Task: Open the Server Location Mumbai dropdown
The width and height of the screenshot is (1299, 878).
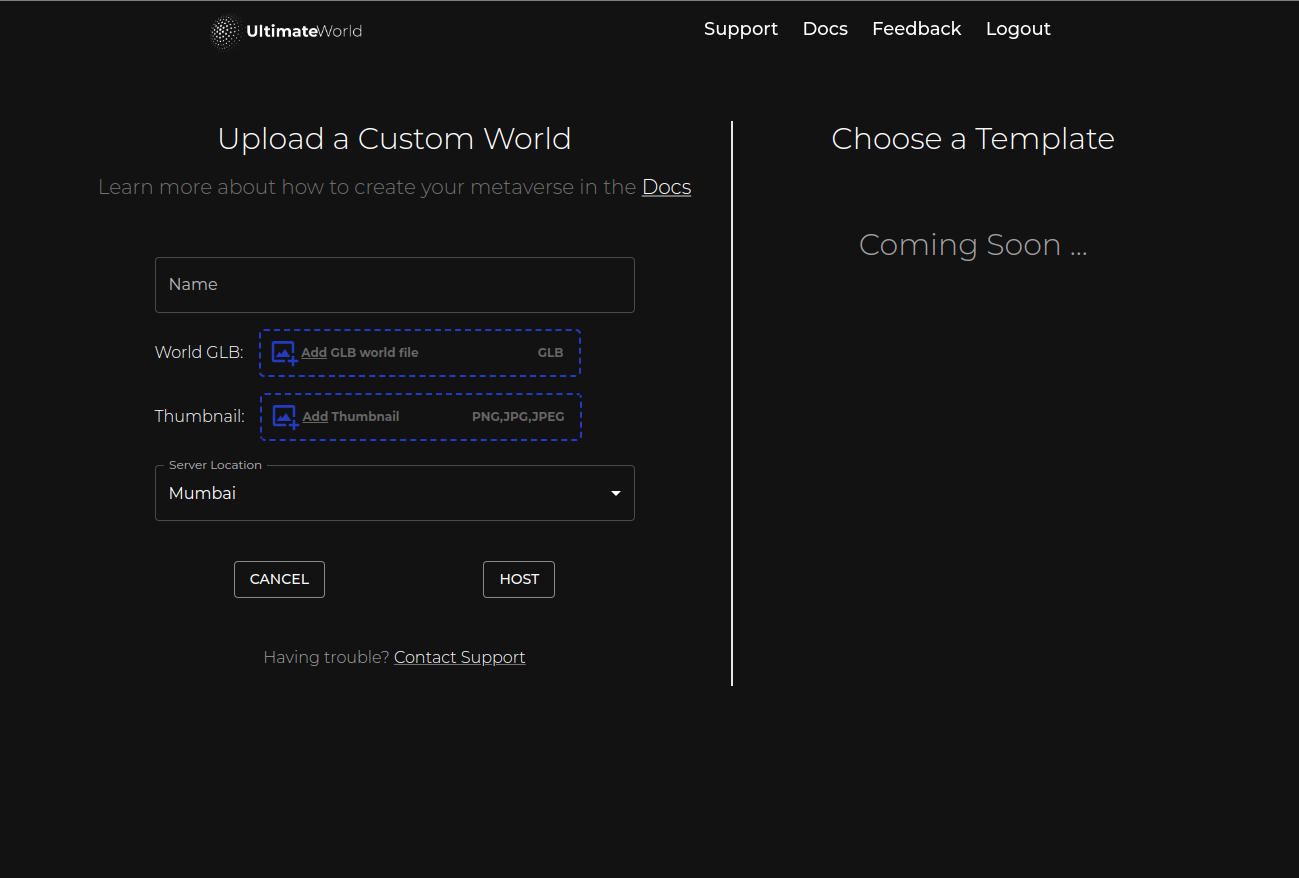Action: [x=395, y=493]
